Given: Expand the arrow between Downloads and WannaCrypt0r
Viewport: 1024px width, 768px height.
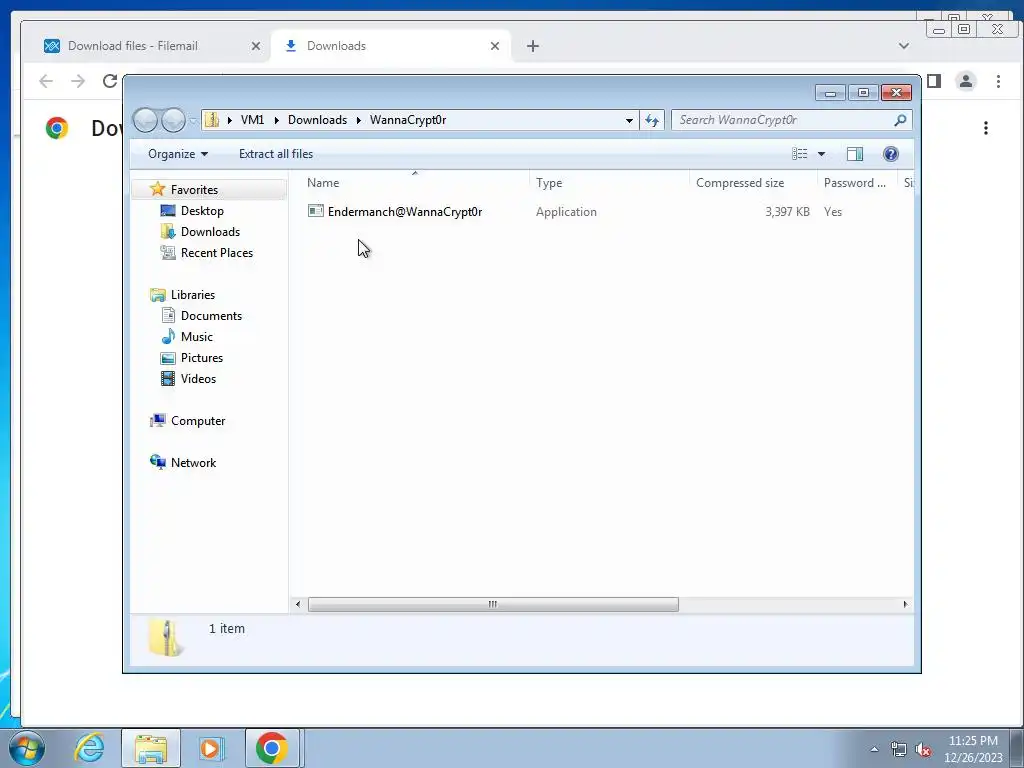Looking at the screenshot, I should coord(359,120).
